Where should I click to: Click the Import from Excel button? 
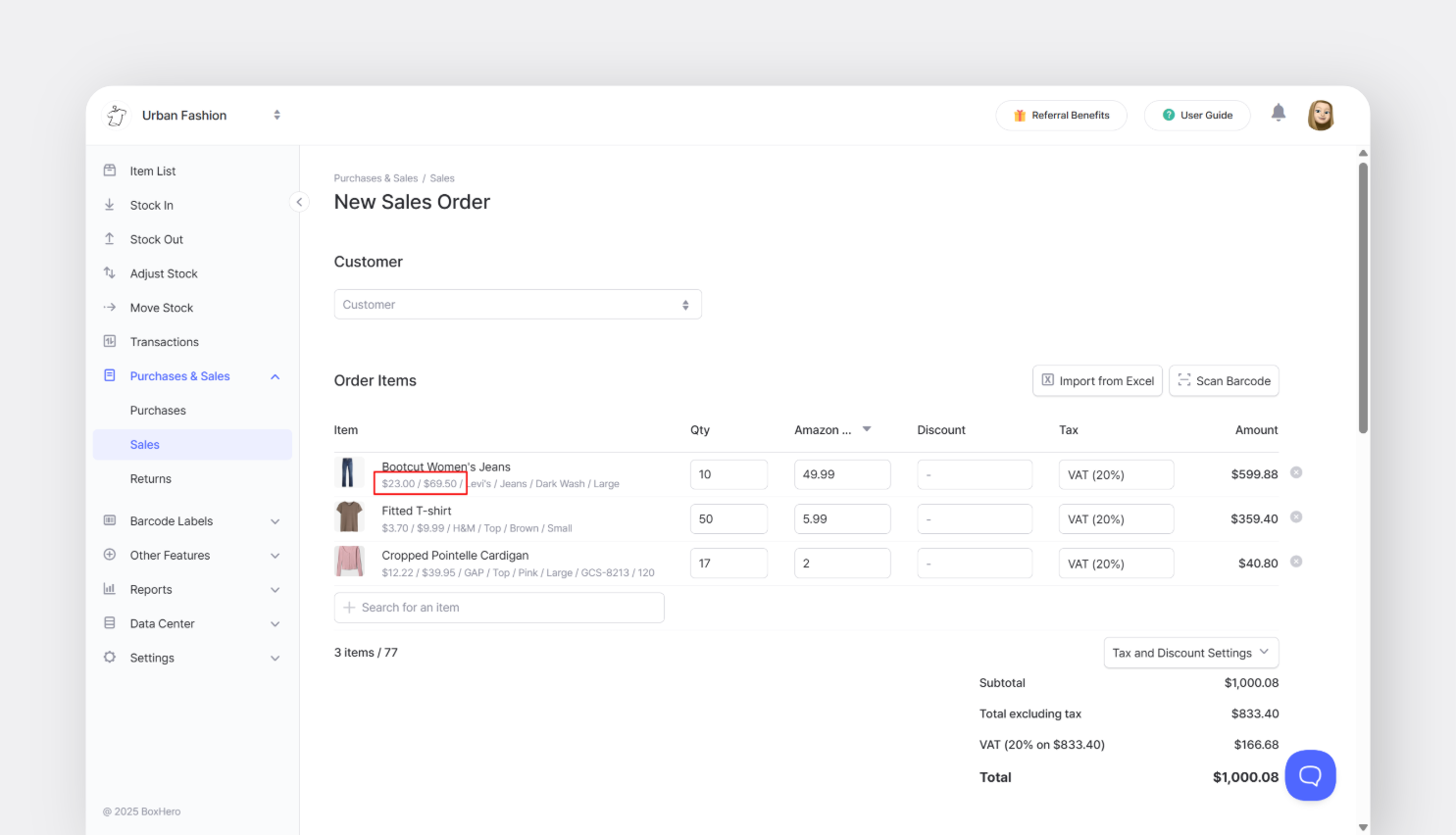(1097, 380)
